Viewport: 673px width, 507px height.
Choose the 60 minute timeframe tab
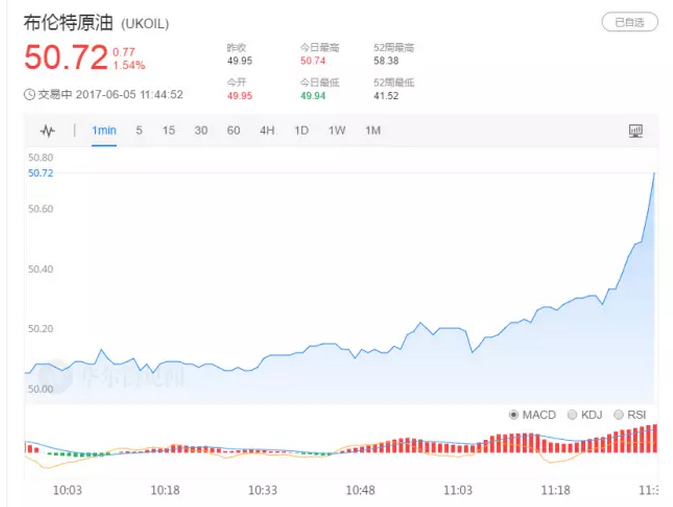(x=233, y=131)
